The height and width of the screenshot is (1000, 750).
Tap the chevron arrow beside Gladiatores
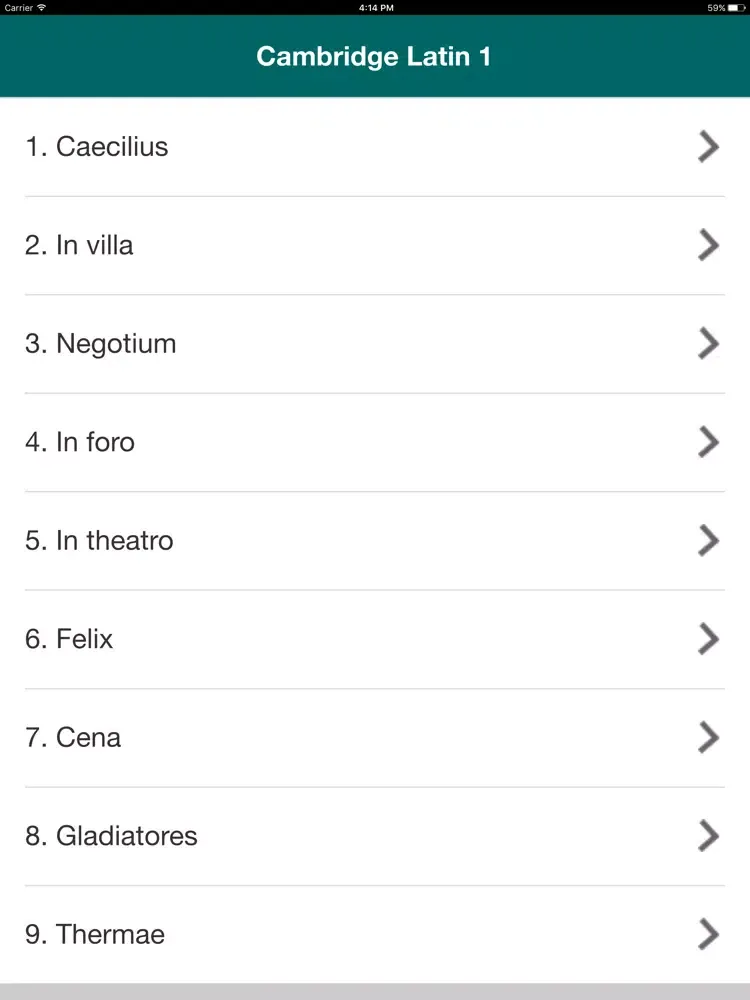708,836
